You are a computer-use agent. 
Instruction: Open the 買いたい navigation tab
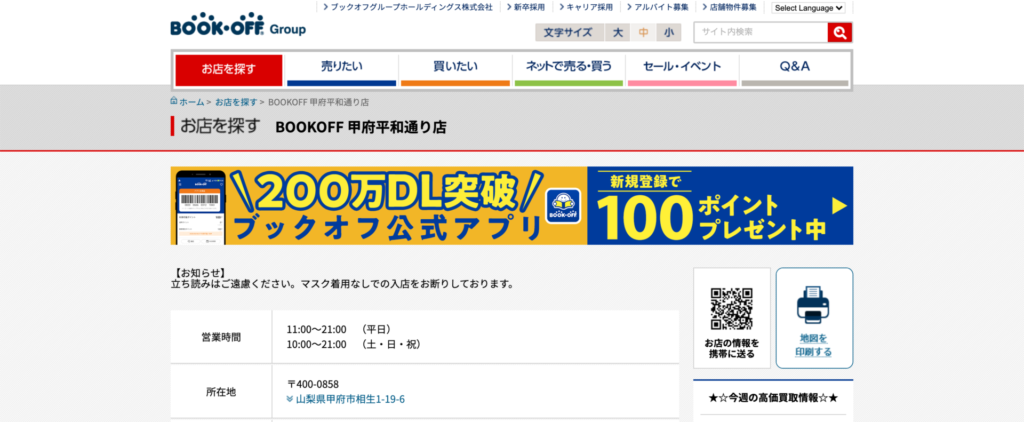[455, 69]
